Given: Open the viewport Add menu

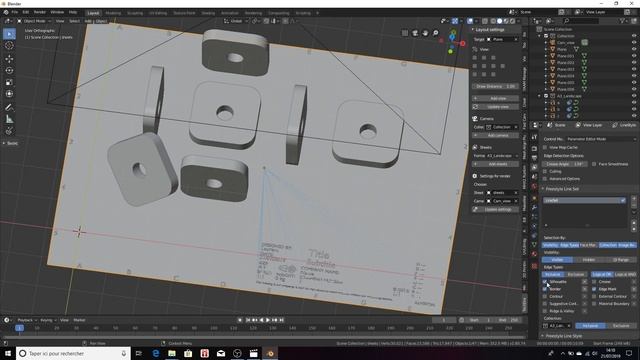Looking at the screenshot, I should click(88, 21).
